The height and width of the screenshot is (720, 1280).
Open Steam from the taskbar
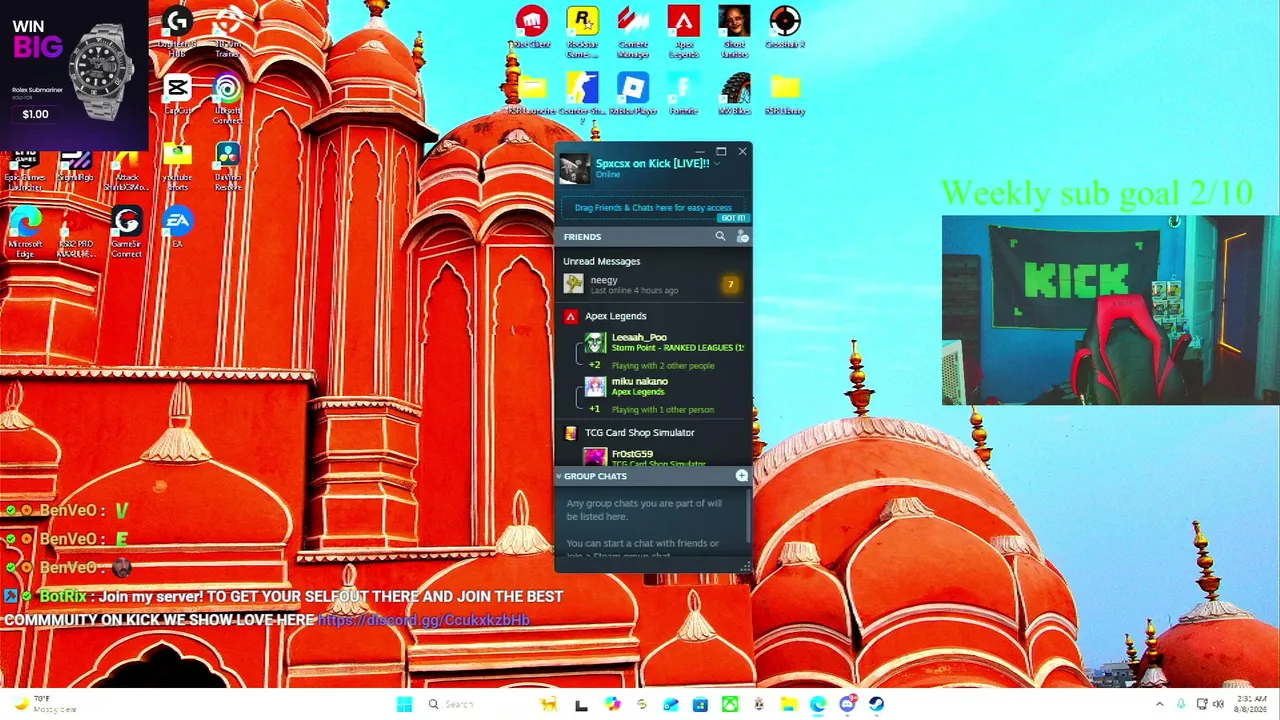(877, 704)
